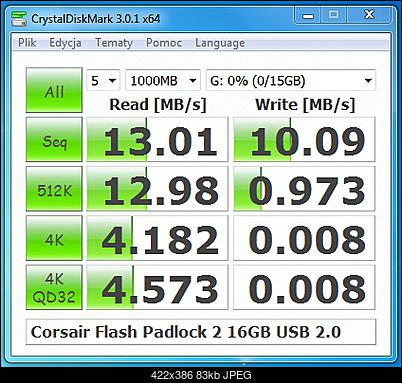Maximize the CrystalDiskMark window

334,15
